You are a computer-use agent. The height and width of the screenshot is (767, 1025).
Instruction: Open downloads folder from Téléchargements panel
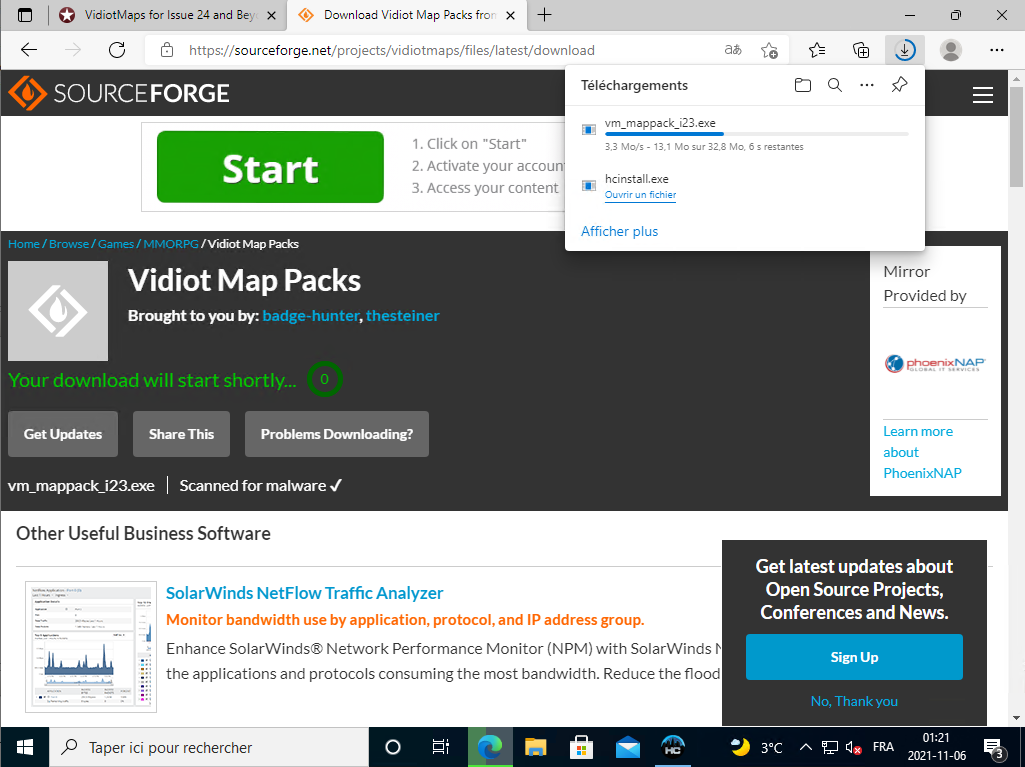tap(803, 85)
